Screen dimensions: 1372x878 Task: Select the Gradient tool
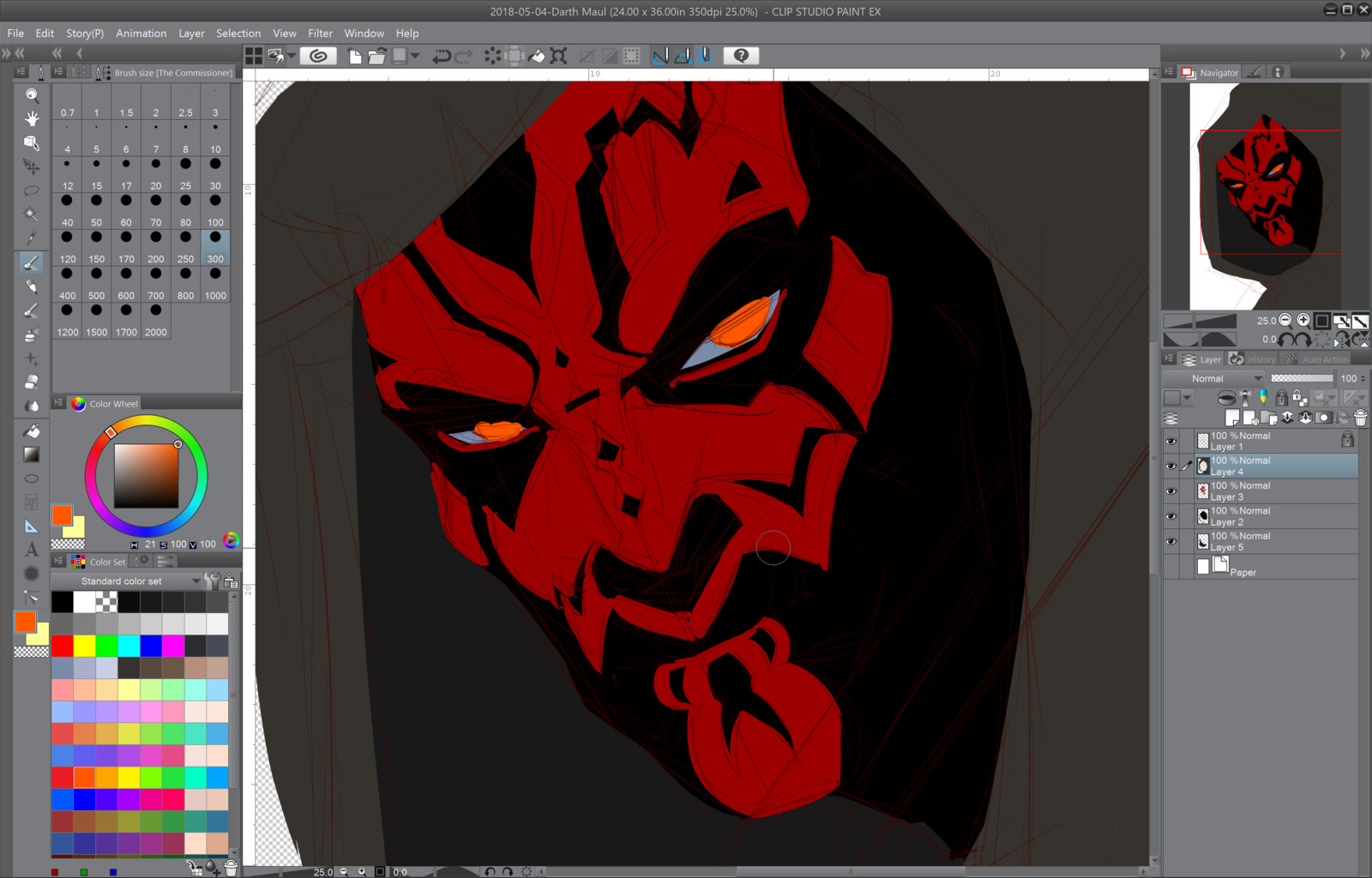coord(32,454)
